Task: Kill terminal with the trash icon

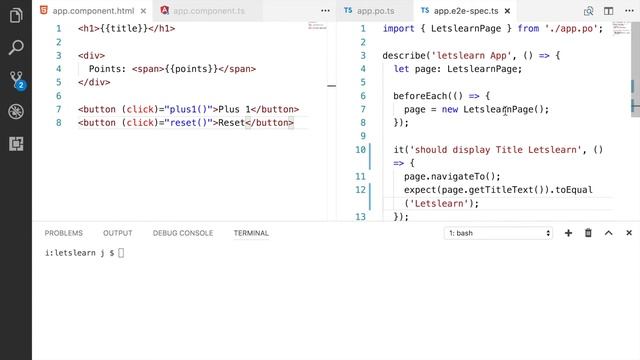Action: pyautogui.click(x=588, y=233)
